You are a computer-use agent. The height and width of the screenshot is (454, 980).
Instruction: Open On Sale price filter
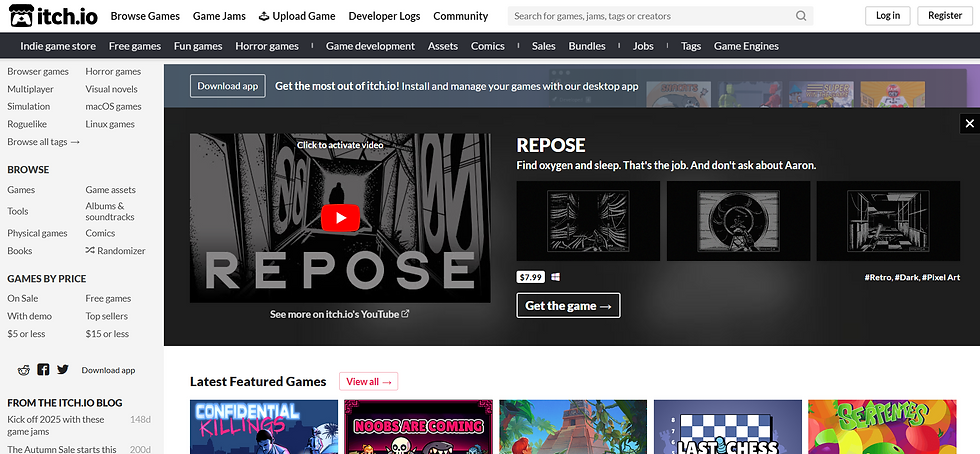pyautogui.click(x=22, y=298)
